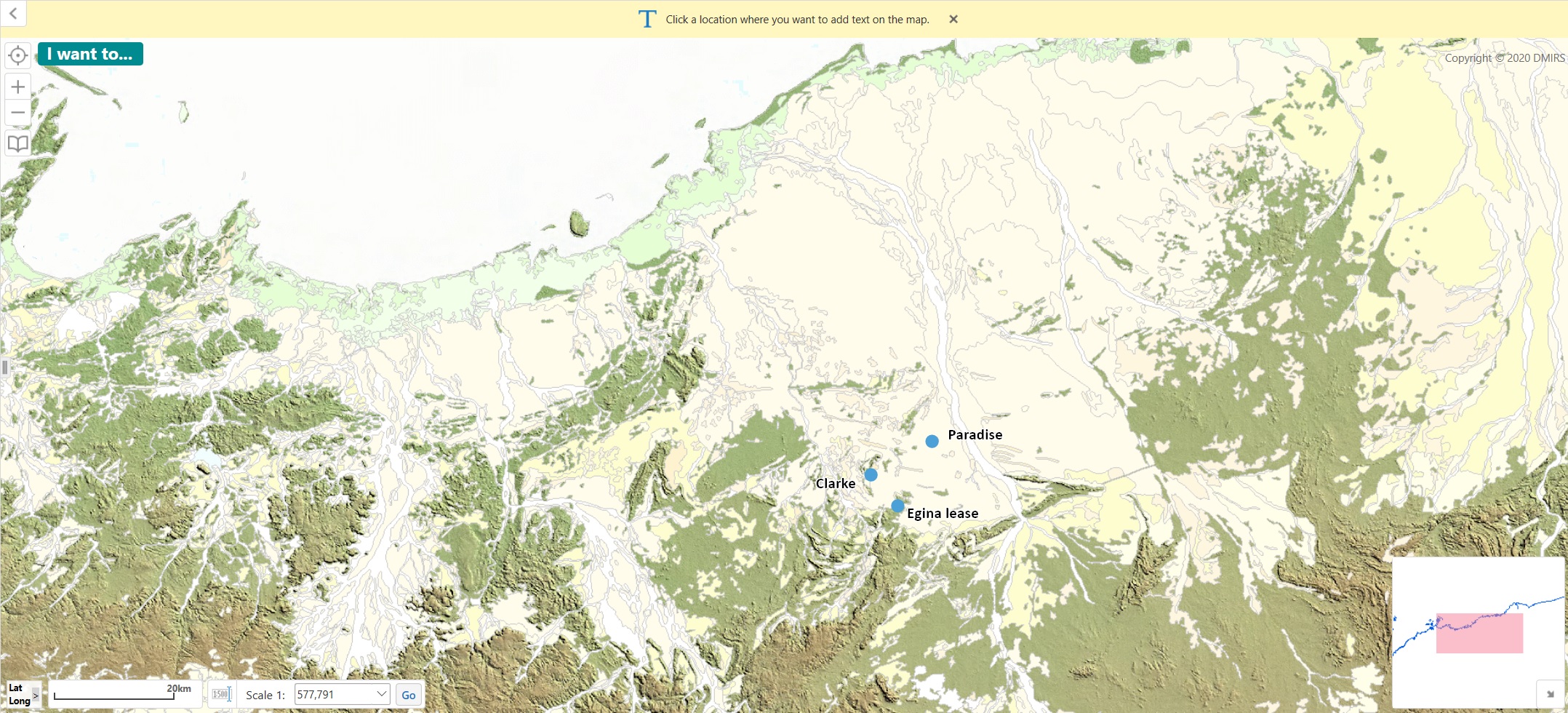Viewport: 1568px width, 713px height.
Task: Click the geolocate crosshair icon
Action: [17, 55]
